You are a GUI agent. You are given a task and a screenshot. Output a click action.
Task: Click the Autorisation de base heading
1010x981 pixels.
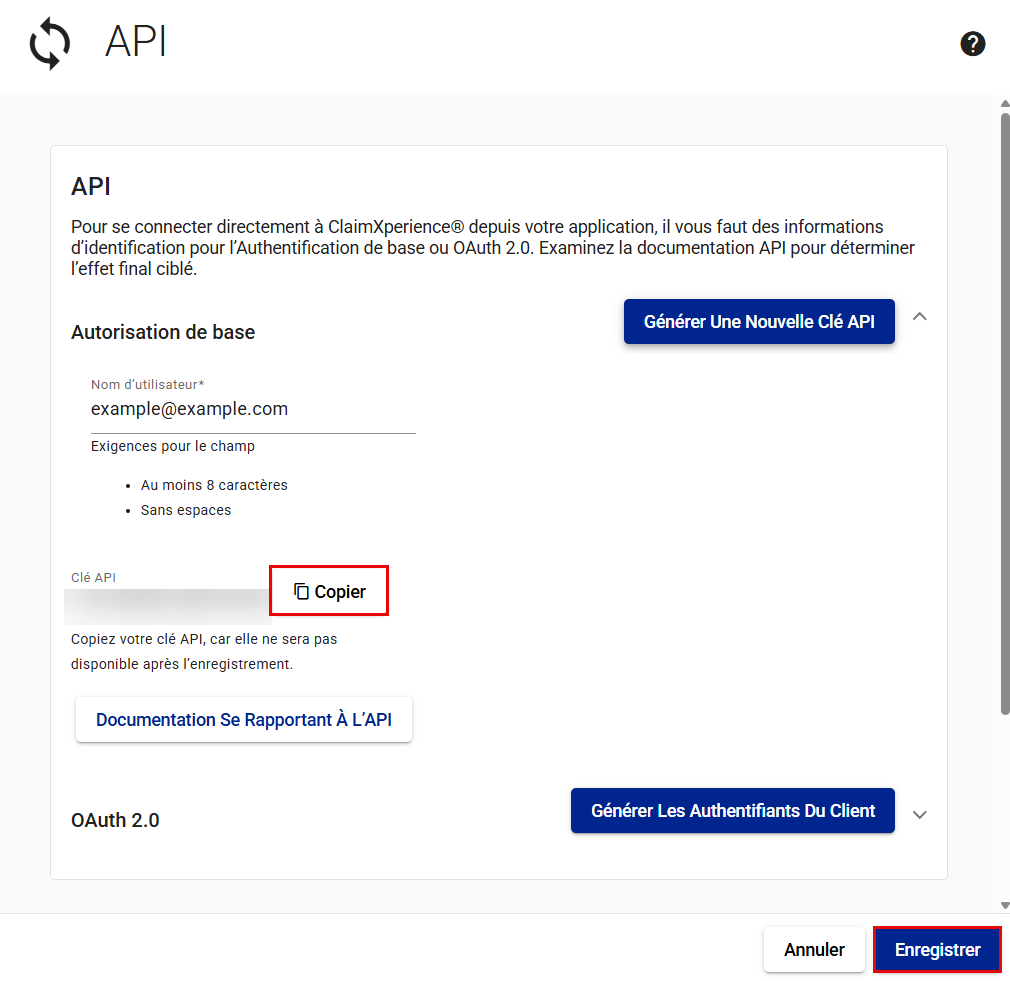point(163,332)
